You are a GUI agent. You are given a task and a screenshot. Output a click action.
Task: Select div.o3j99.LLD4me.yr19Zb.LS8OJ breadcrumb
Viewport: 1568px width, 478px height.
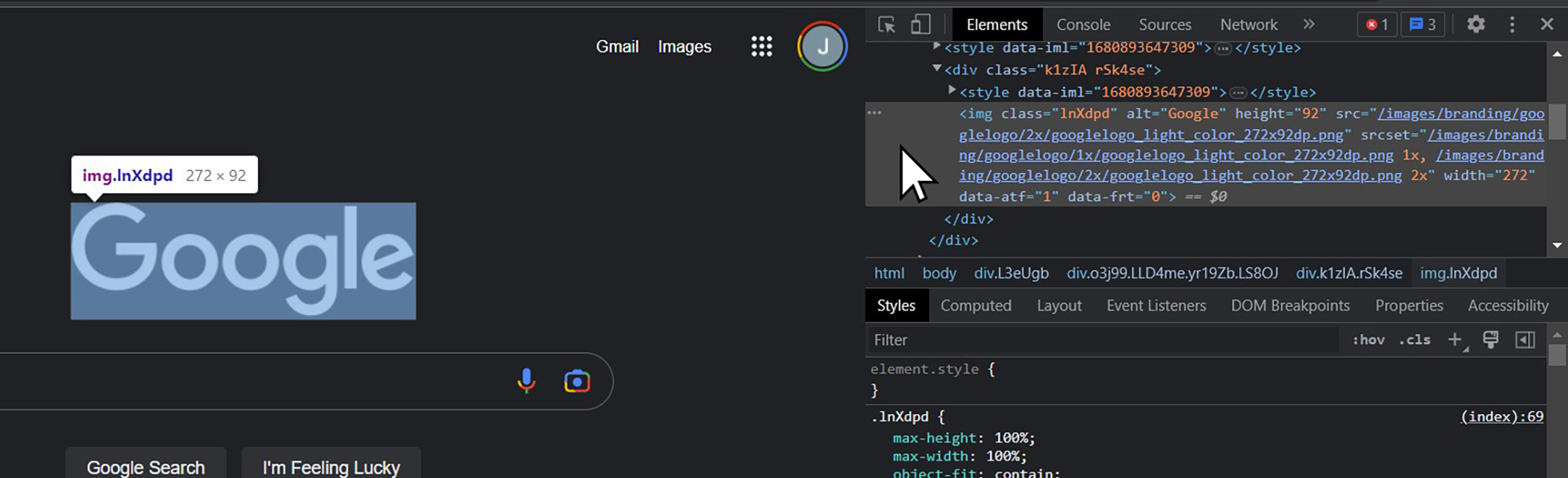pyautogui.click(x=1173, y=273)
